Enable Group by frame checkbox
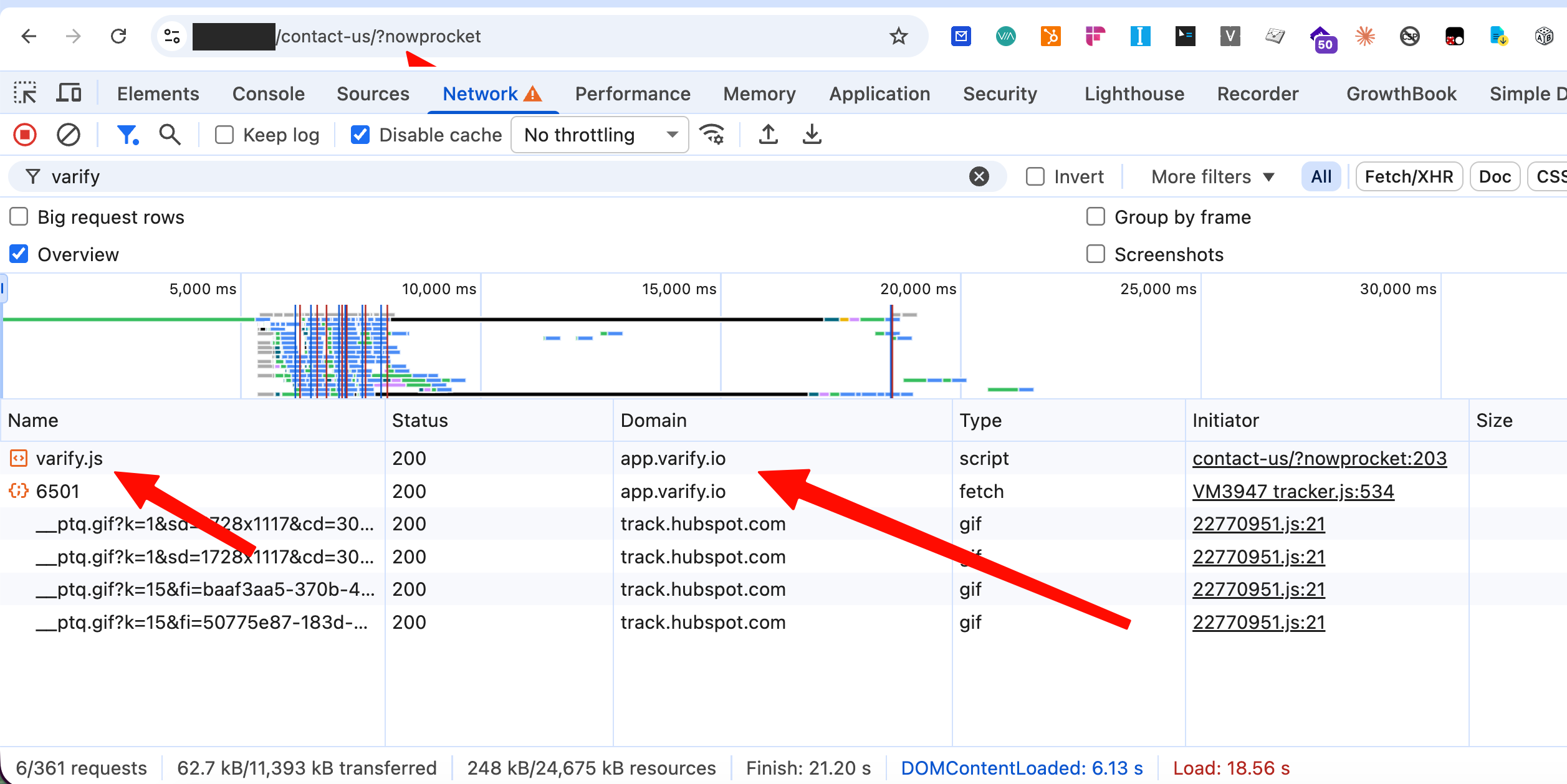 pyautogui.click(x=1096, y=217)
